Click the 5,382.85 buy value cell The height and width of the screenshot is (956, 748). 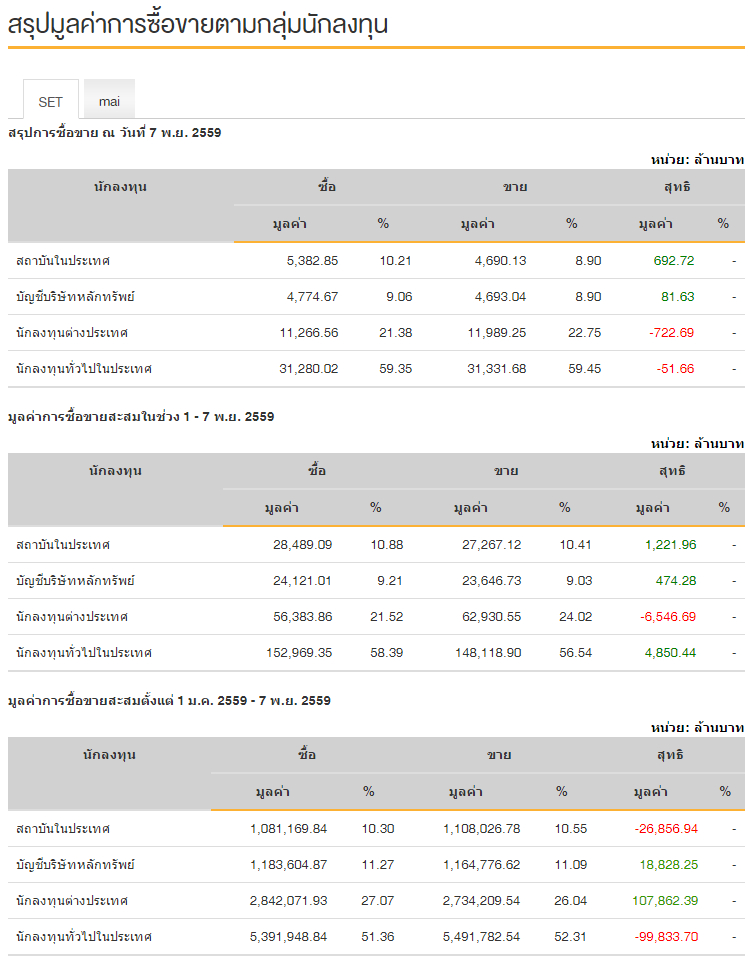pos(312,260)
